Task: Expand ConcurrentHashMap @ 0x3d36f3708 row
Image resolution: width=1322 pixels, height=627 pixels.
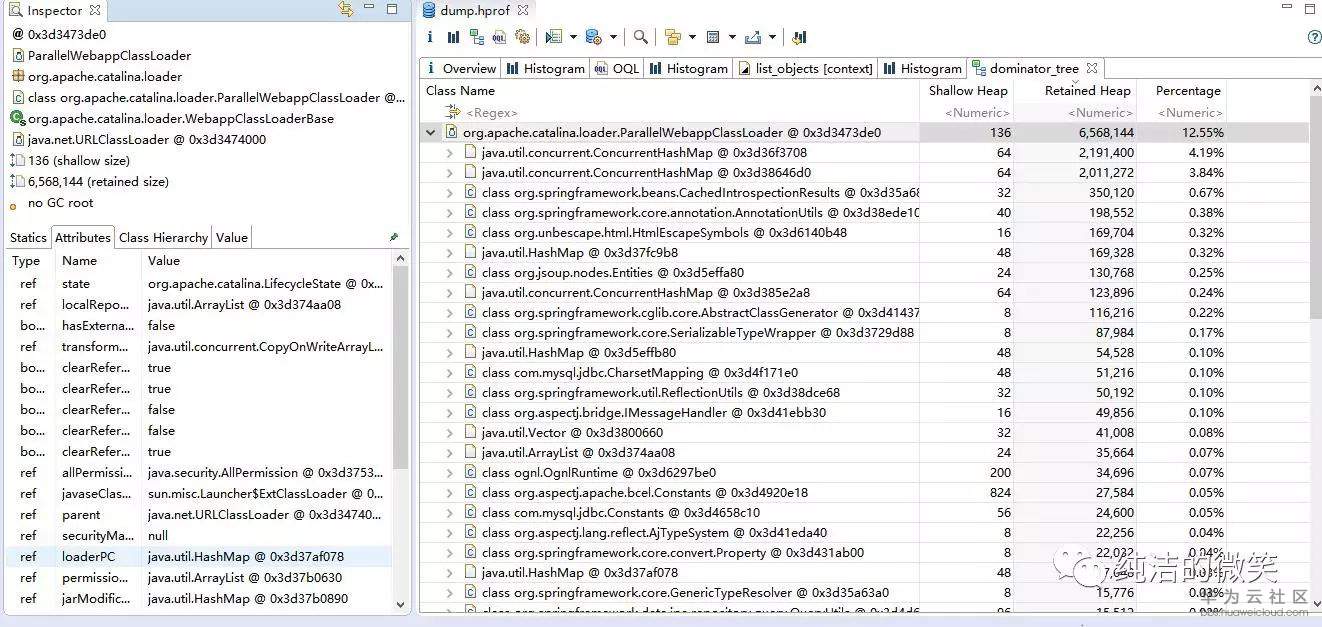Action: tap(450, 152)
